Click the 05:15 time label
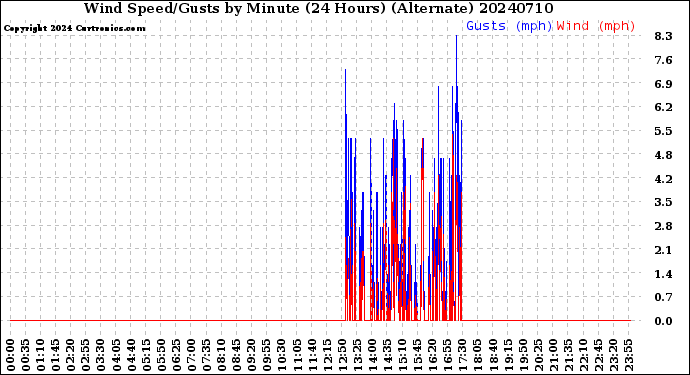 pos(147,355)
